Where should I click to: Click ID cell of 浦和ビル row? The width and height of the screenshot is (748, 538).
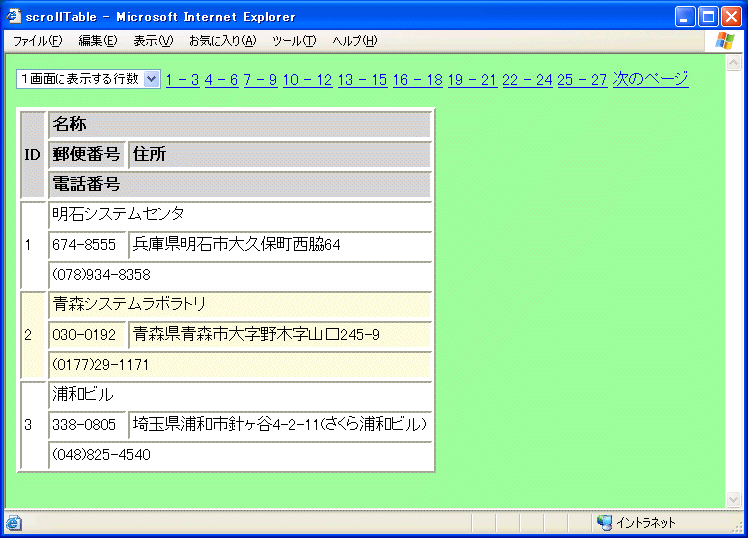[32, 424]
